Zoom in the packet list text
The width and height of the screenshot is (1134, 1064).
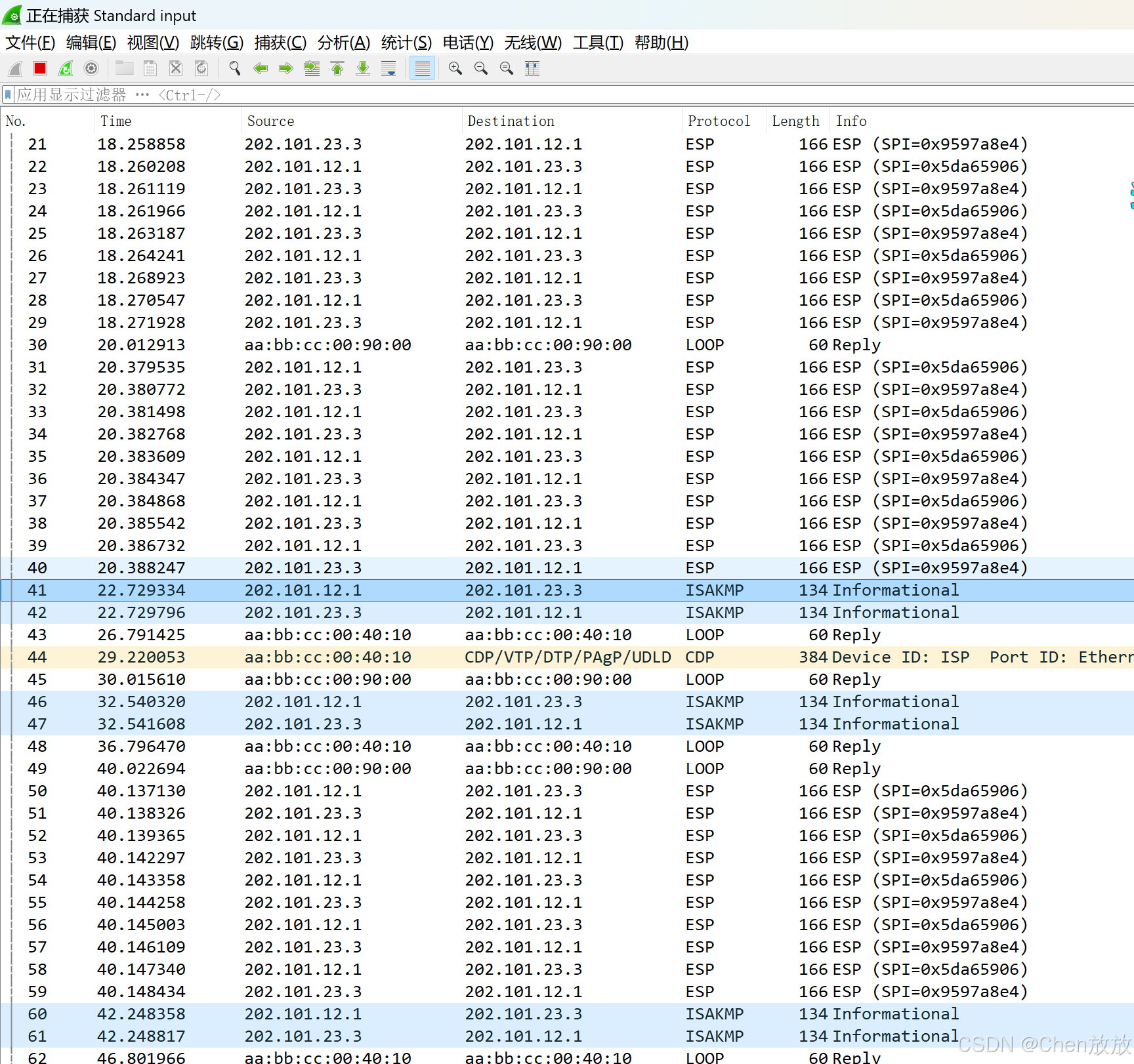(455, 68)
